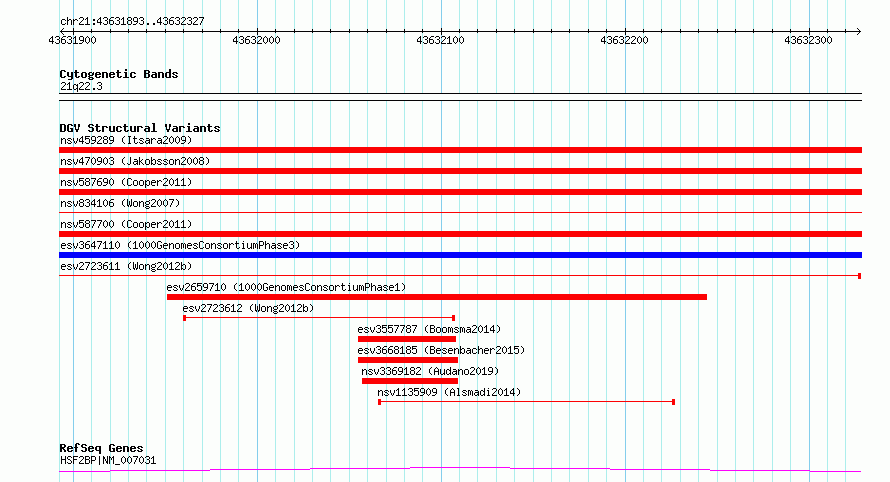Select the red bar for nsv470903
The height and width of the screenshot is (482, 890).
[x=460, y=171]
